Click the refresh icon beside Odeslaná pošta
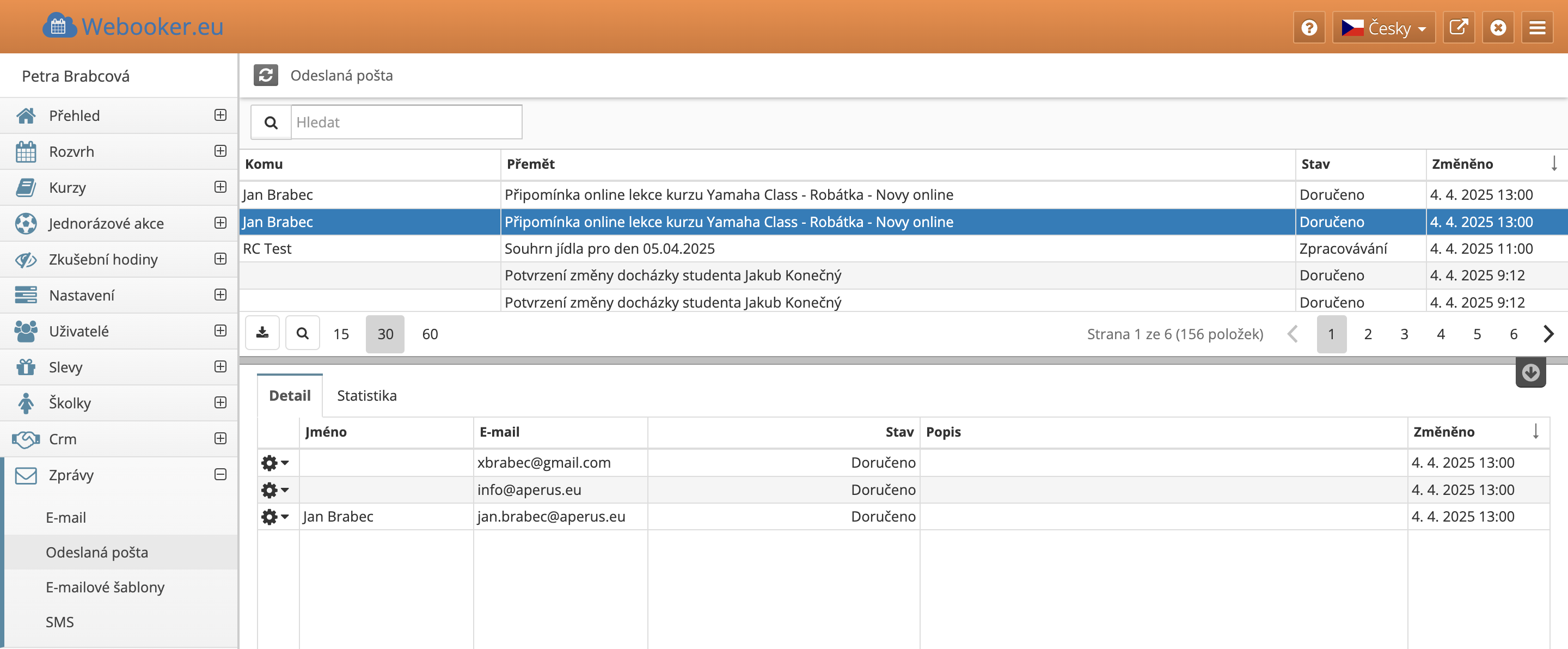The width and height of the screenshot is (1568, 649). coord(265,76)
